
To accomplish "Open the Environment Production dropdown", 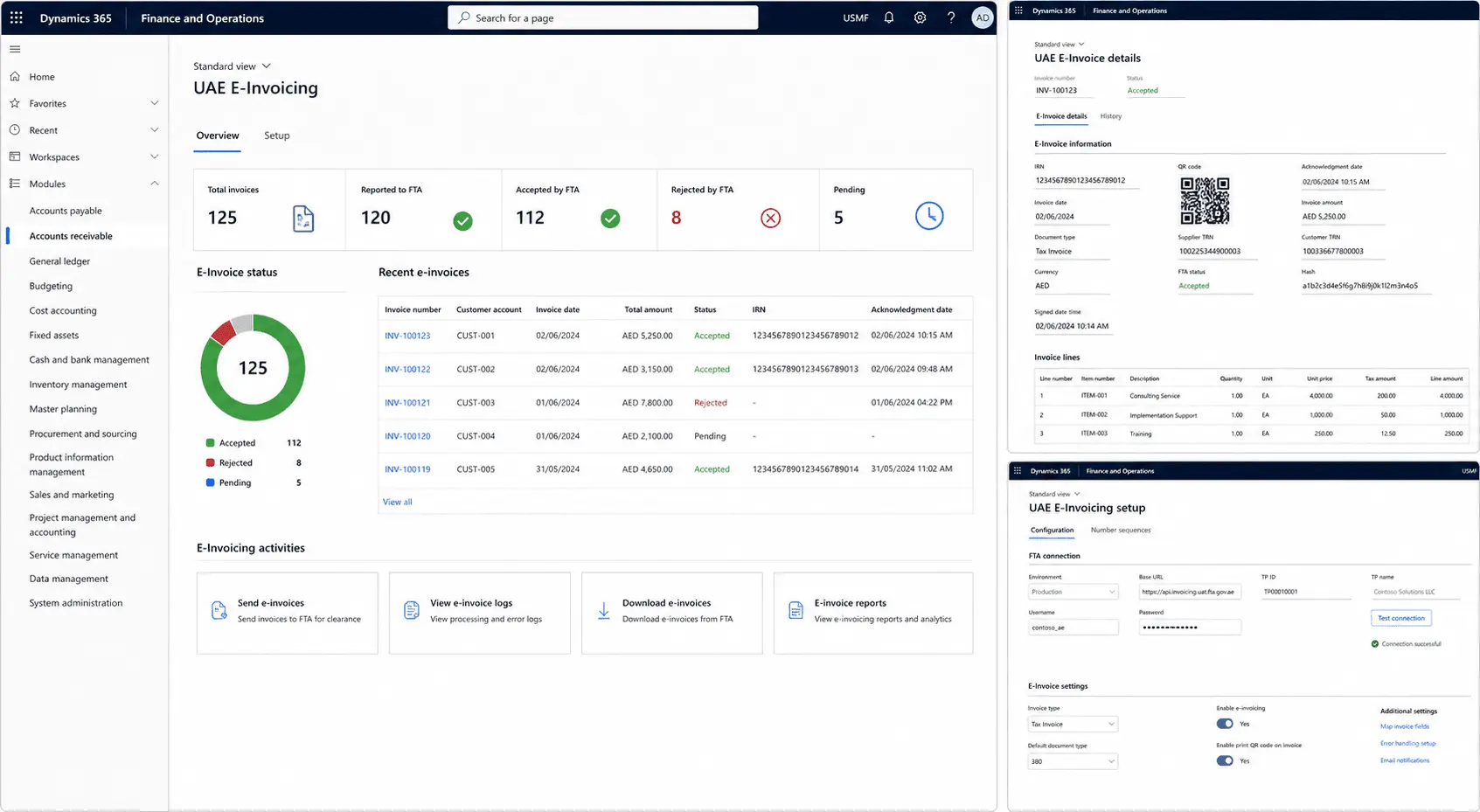I will [x=1073, y=592].
